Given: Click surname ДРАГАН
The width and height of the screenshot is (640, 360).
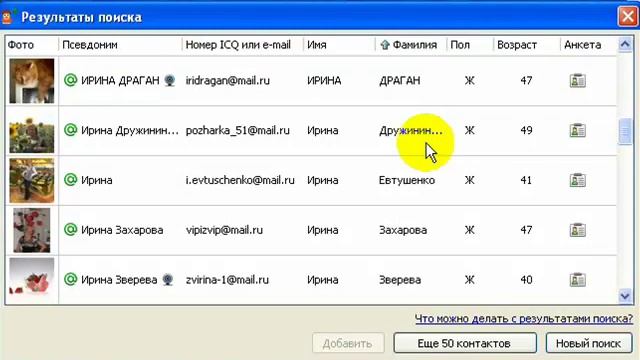Looking at the screenshot, I should tap(400, 80).
